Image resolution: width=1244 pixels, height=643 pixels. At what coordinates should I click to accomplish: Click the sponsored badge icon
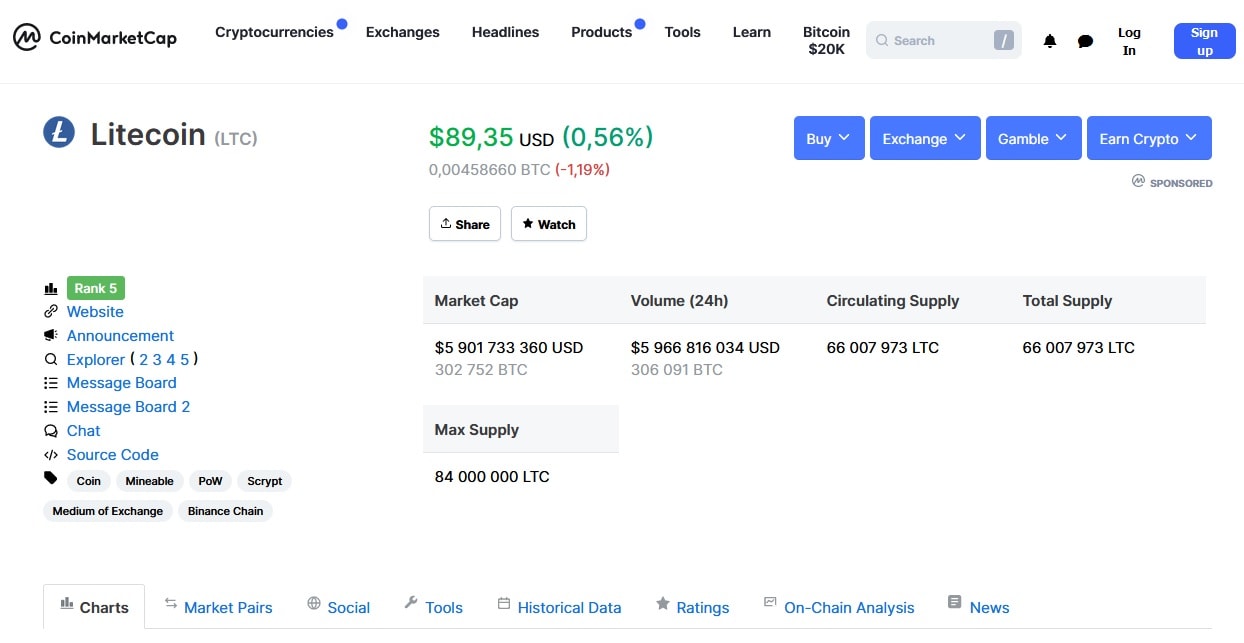(x=1138, y=181)
